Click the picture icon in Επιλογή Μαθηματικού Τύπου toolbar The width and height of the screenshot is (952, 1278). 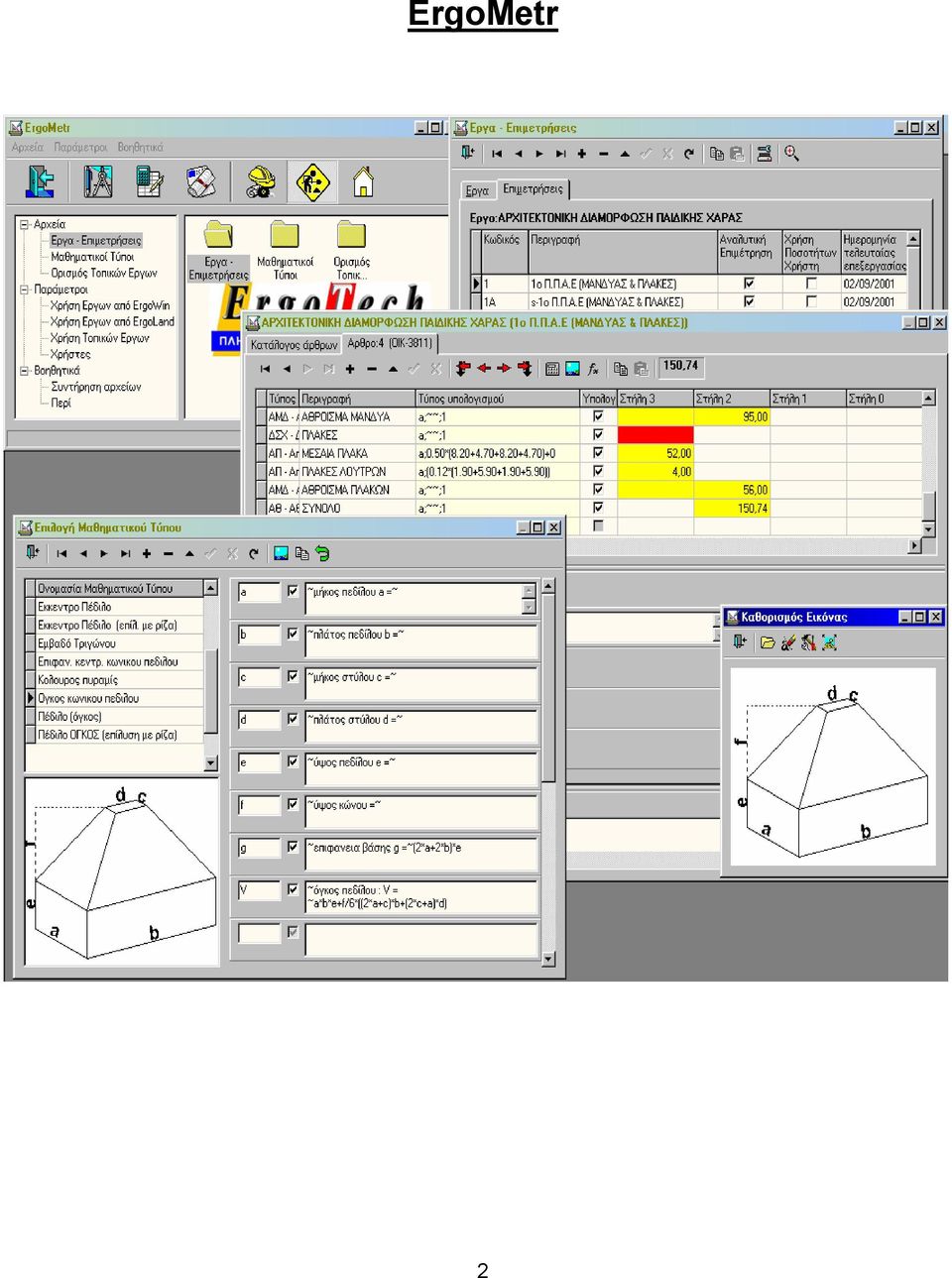pyautogui.click(x=281, y=554)
